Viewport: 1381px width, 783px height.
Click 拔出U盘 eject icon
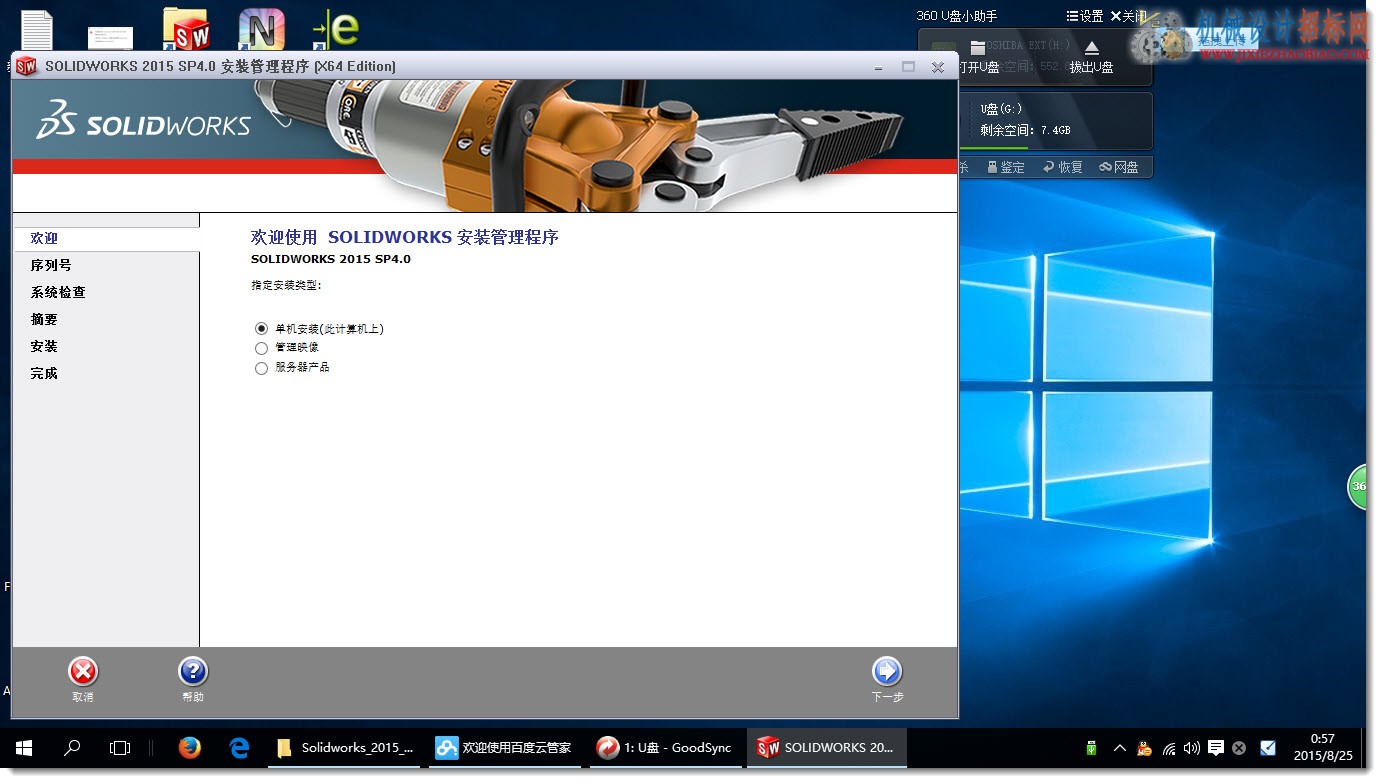tap(1092, 48)
